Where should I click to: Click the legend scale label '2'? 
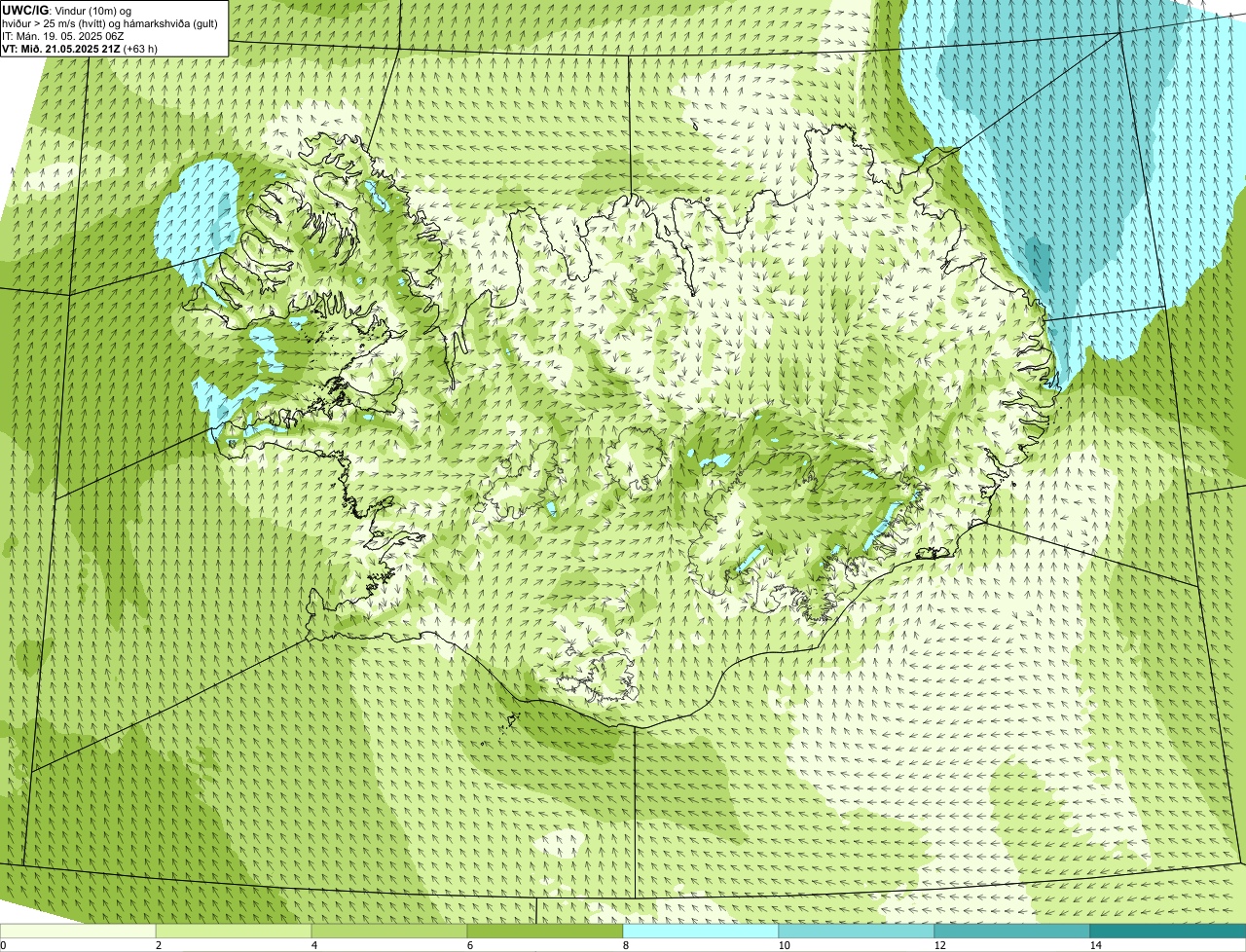(x=158, y=945)
